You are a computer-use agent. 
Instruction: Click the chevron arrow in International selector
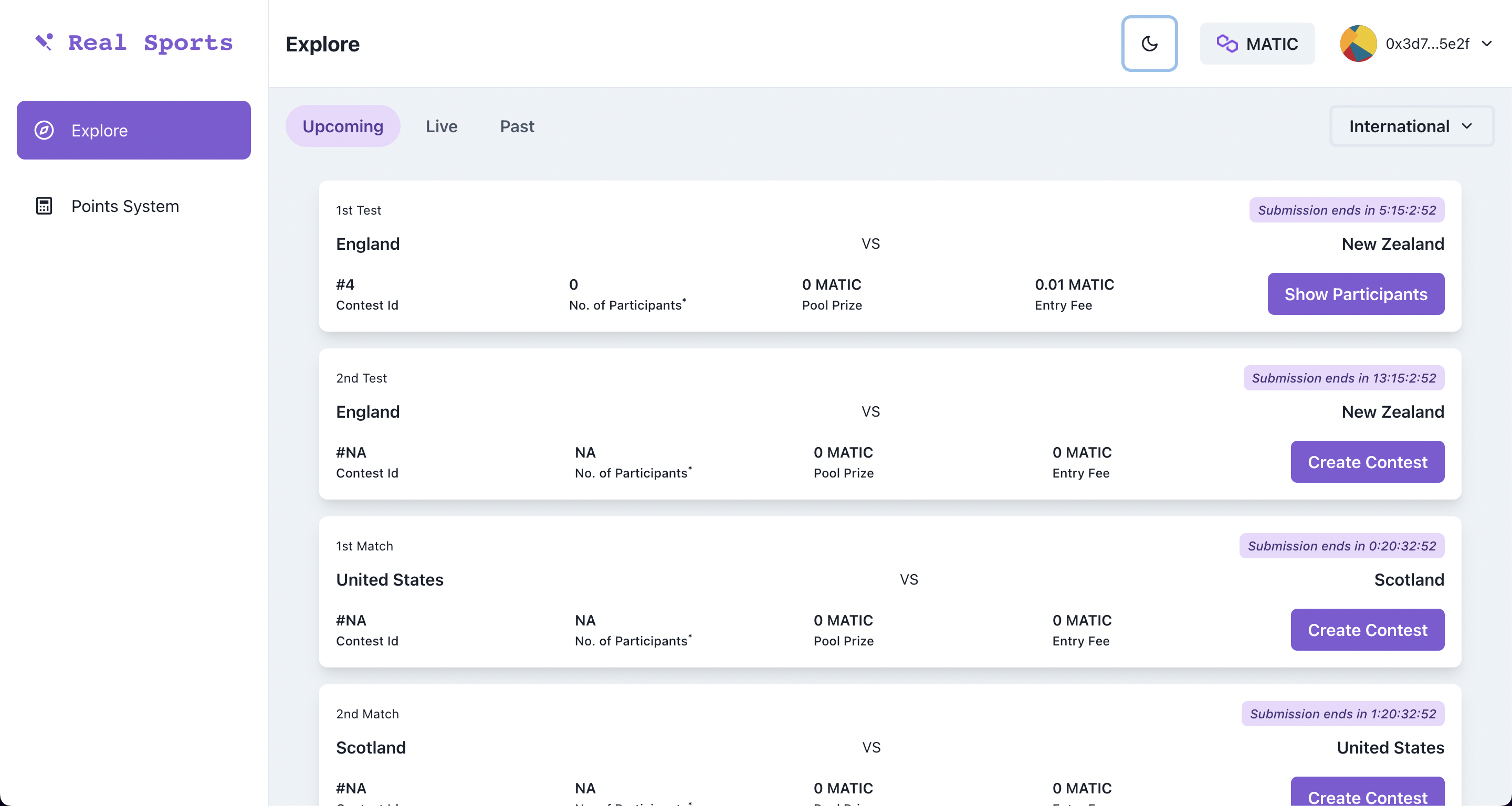[x=1466, y=126]
